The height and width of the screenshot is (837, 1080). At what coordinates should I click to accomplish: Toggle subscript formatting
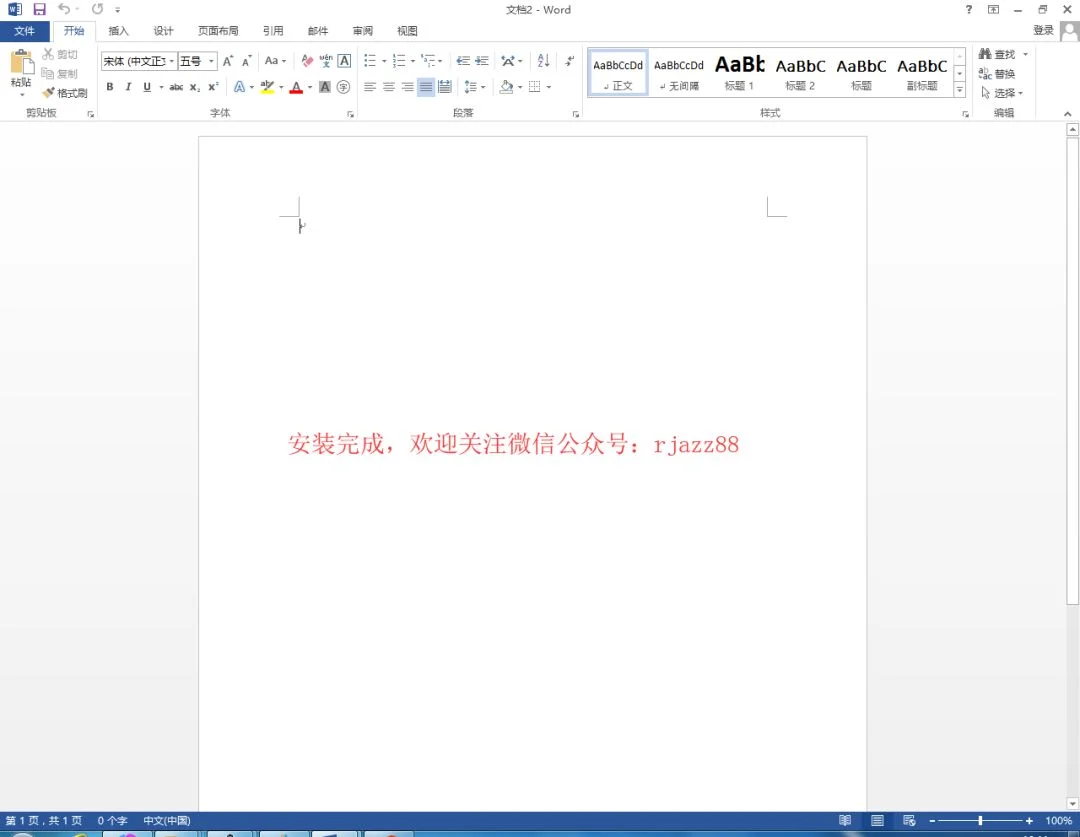tap(195, 87)
